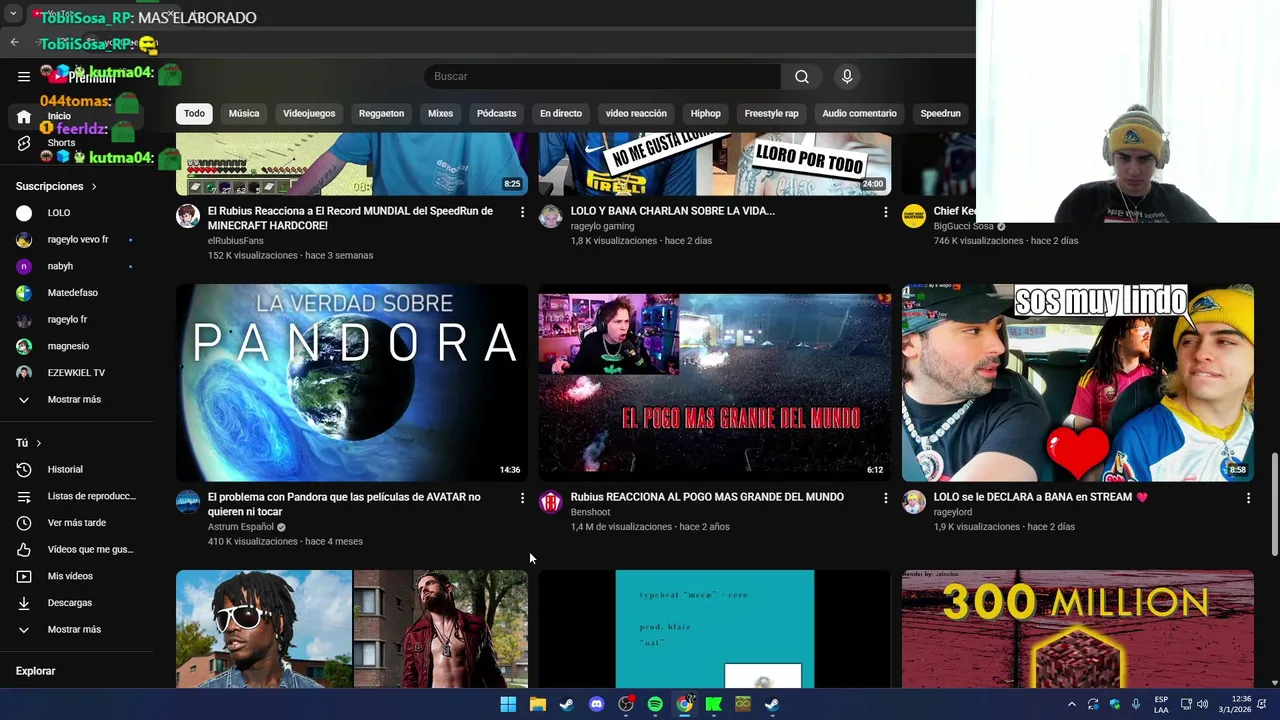Open the Astrum Español channel name
The height and width of the screenshot is (720, 1280).
[241, 527]
